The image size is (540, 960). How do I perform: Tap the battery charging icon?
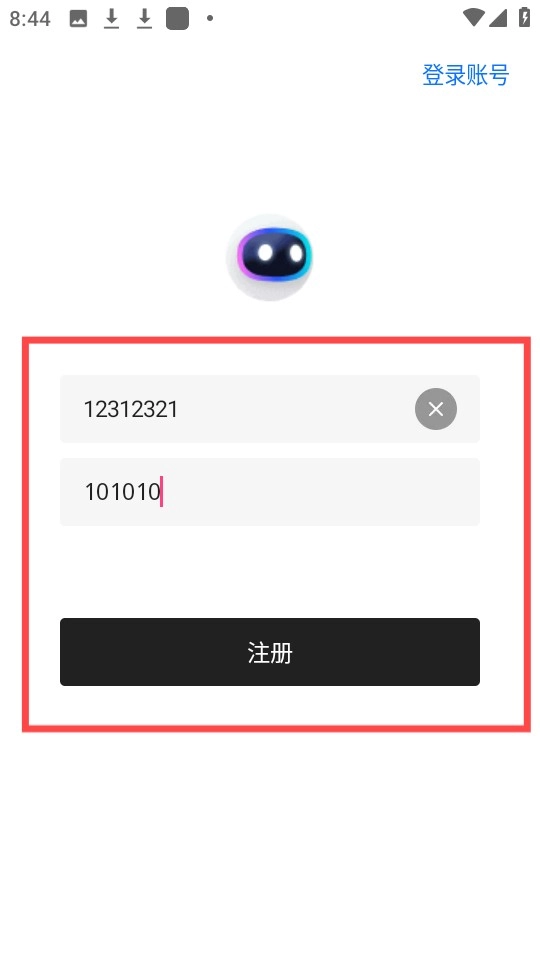click(524, 17)
